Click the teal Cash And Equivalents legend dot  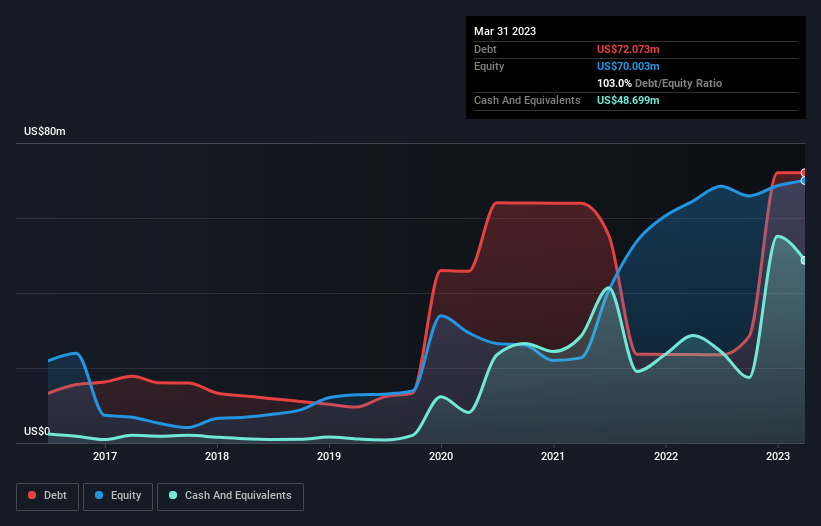pyautogui.click(x=173, y=495)
